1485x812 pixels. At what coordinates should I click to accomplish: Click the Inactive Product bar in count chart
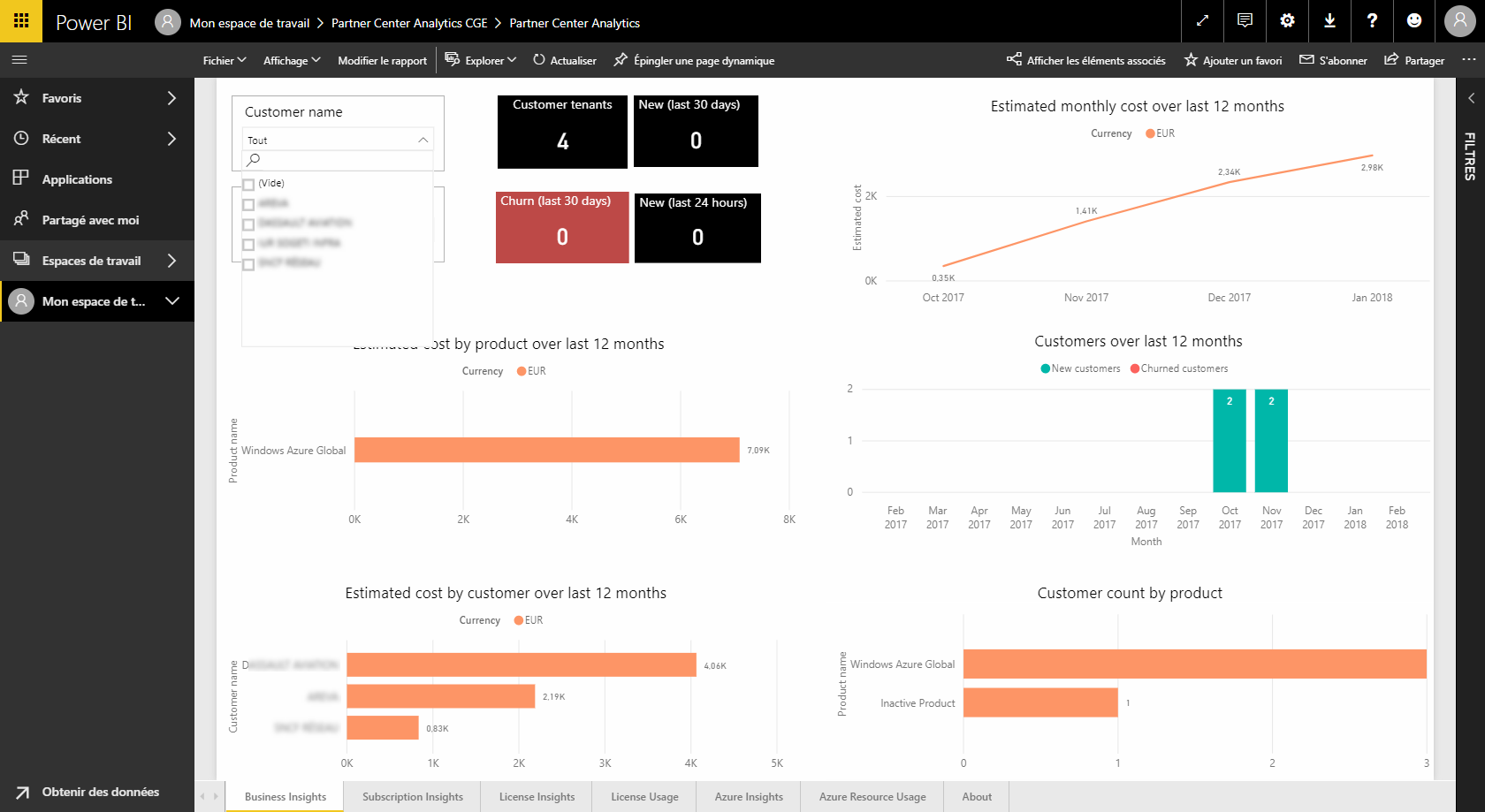pyautogui.click(x=1040, y=702)
